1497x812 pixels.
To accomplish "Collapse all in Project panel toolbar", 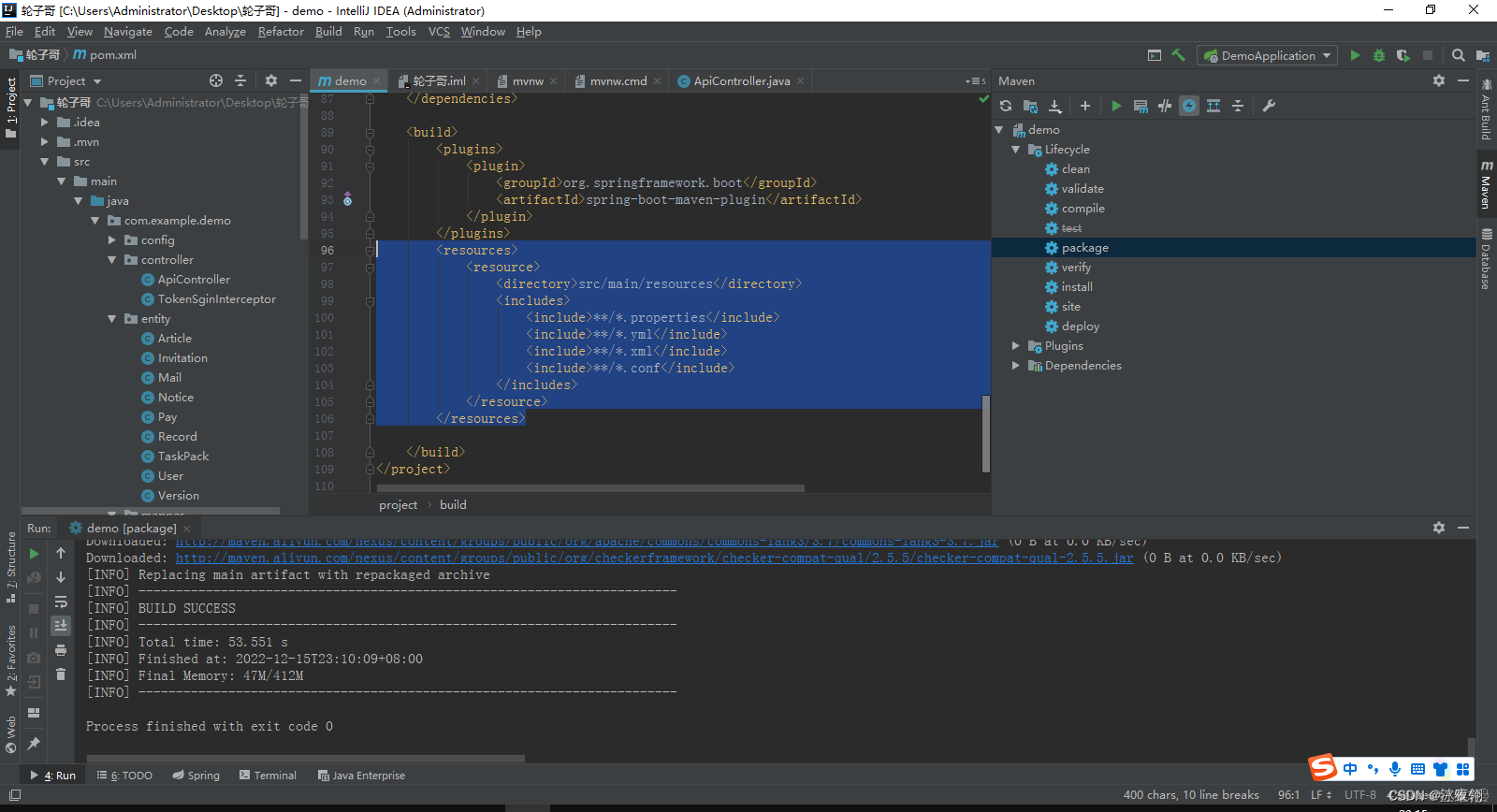I will (240, 80).
